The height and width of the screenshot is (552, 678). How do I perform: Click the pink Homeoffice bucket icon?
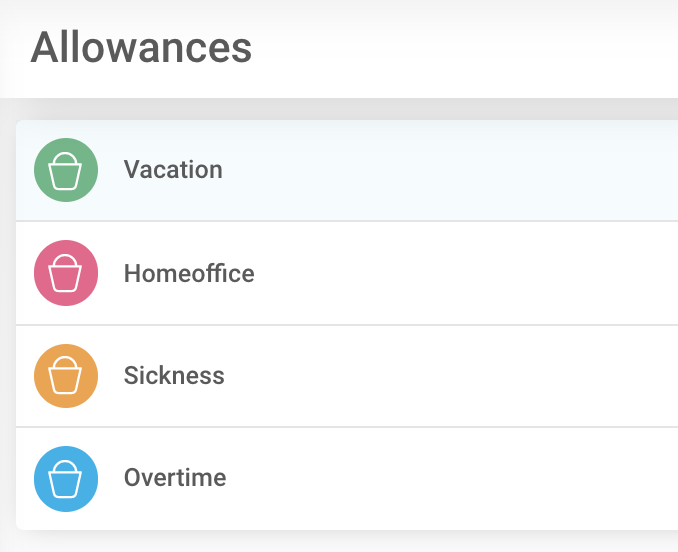tap(66, 273)
